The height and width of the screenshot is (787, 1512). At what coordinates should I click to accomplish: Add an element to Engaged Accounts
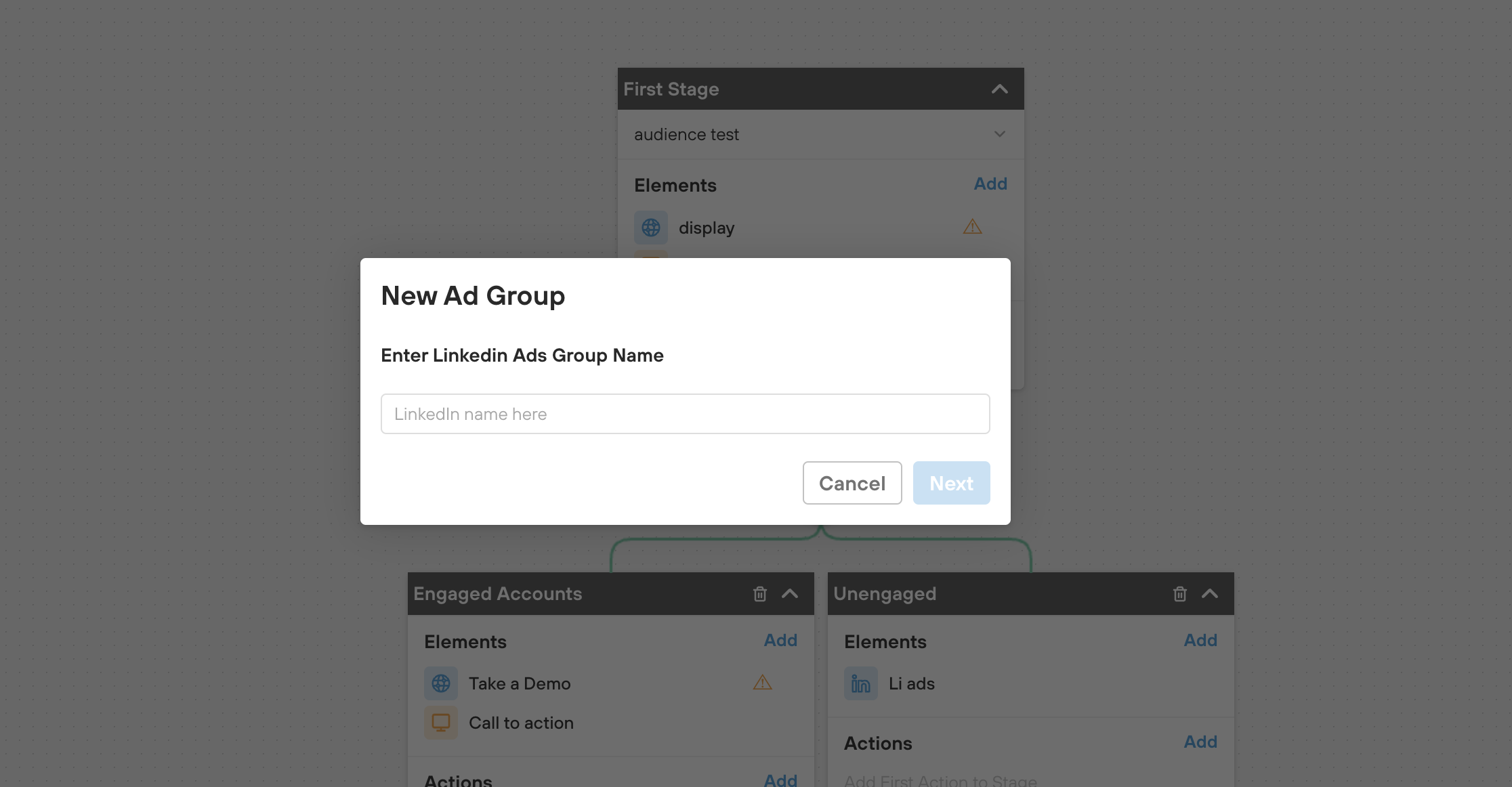pyautogui.click(x=780, y=640)
